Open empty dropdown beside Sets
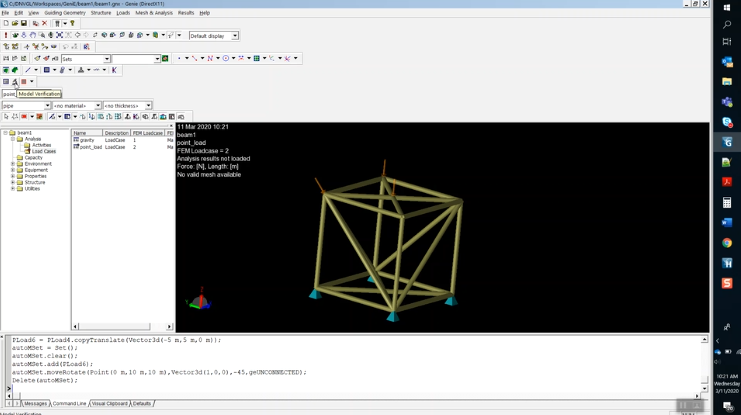This screenshot has width=741, height=415. pyautogui.click(x=157, y=59)
